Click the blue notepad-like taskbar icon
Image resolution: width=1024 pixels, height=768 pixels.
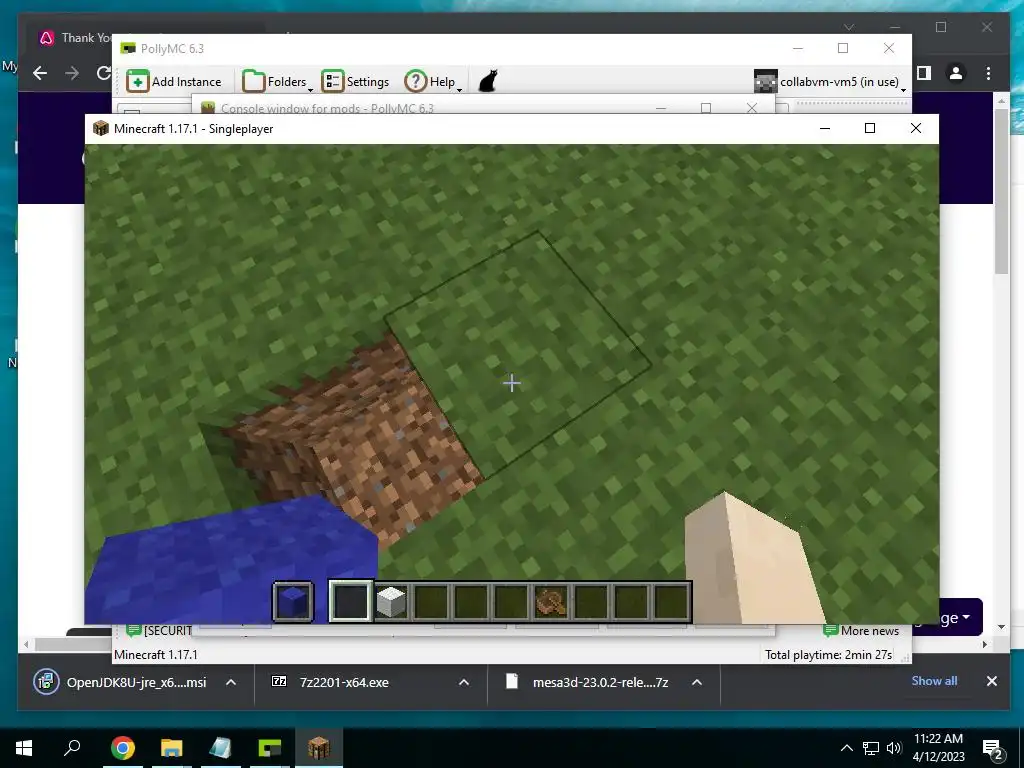[220, 748]
